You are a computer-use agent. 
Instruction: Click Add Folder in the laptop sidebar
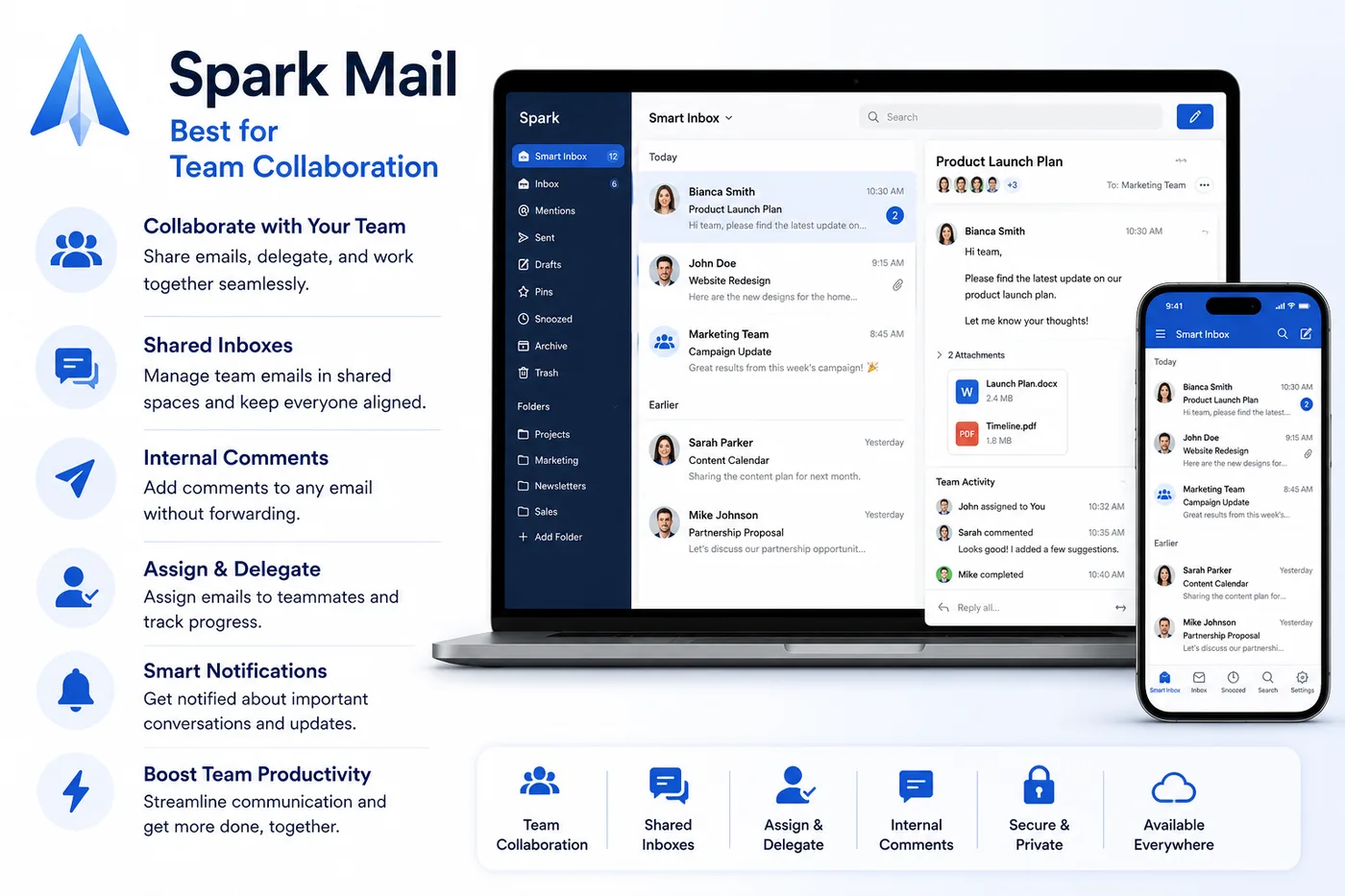pos(550,537)
